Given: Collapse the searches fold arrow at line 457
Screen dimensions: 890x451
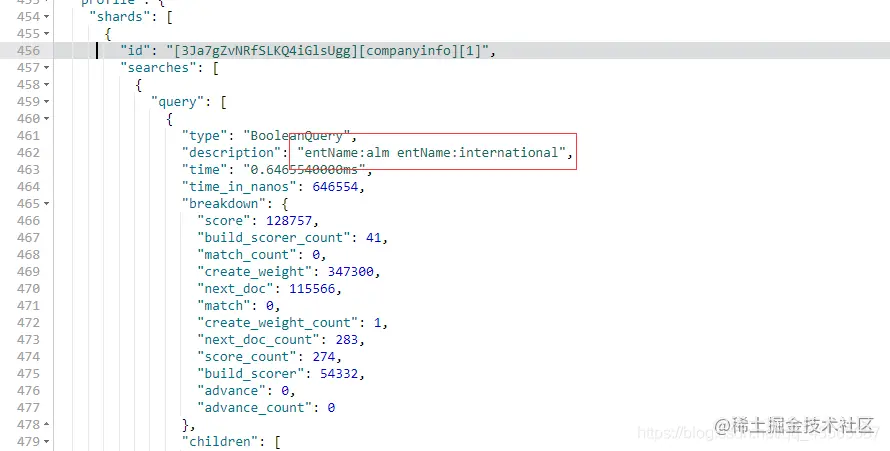Looking at the screenshot, I should [x=47, y=68].
